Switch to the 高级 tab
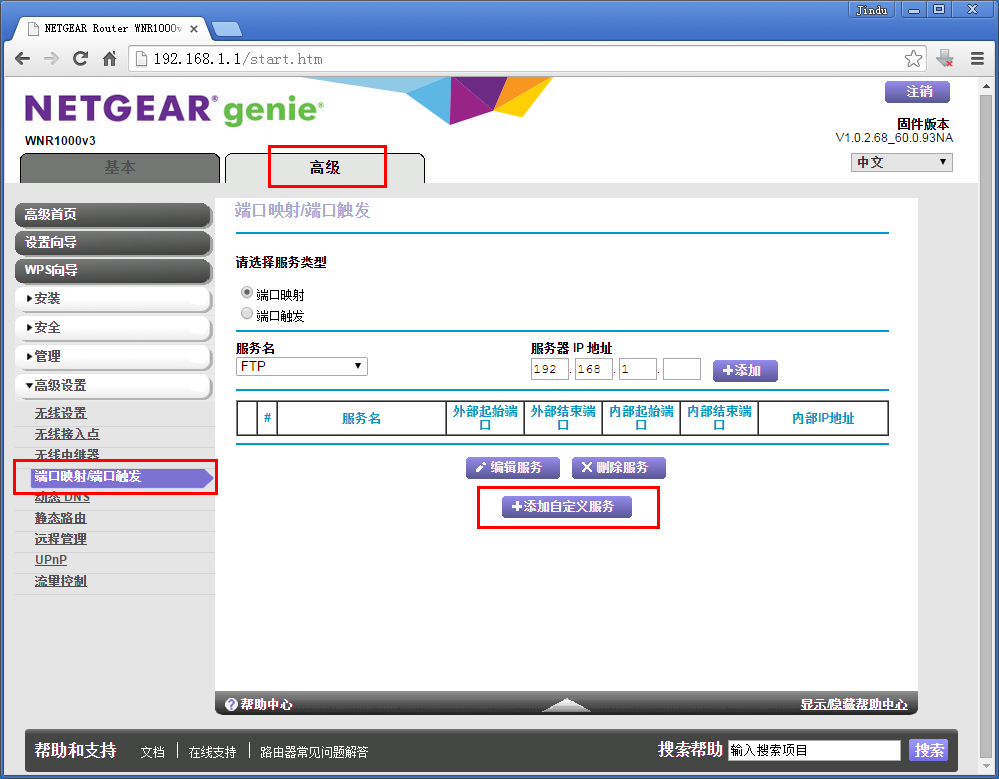999x779 pixels. [325, 168]
